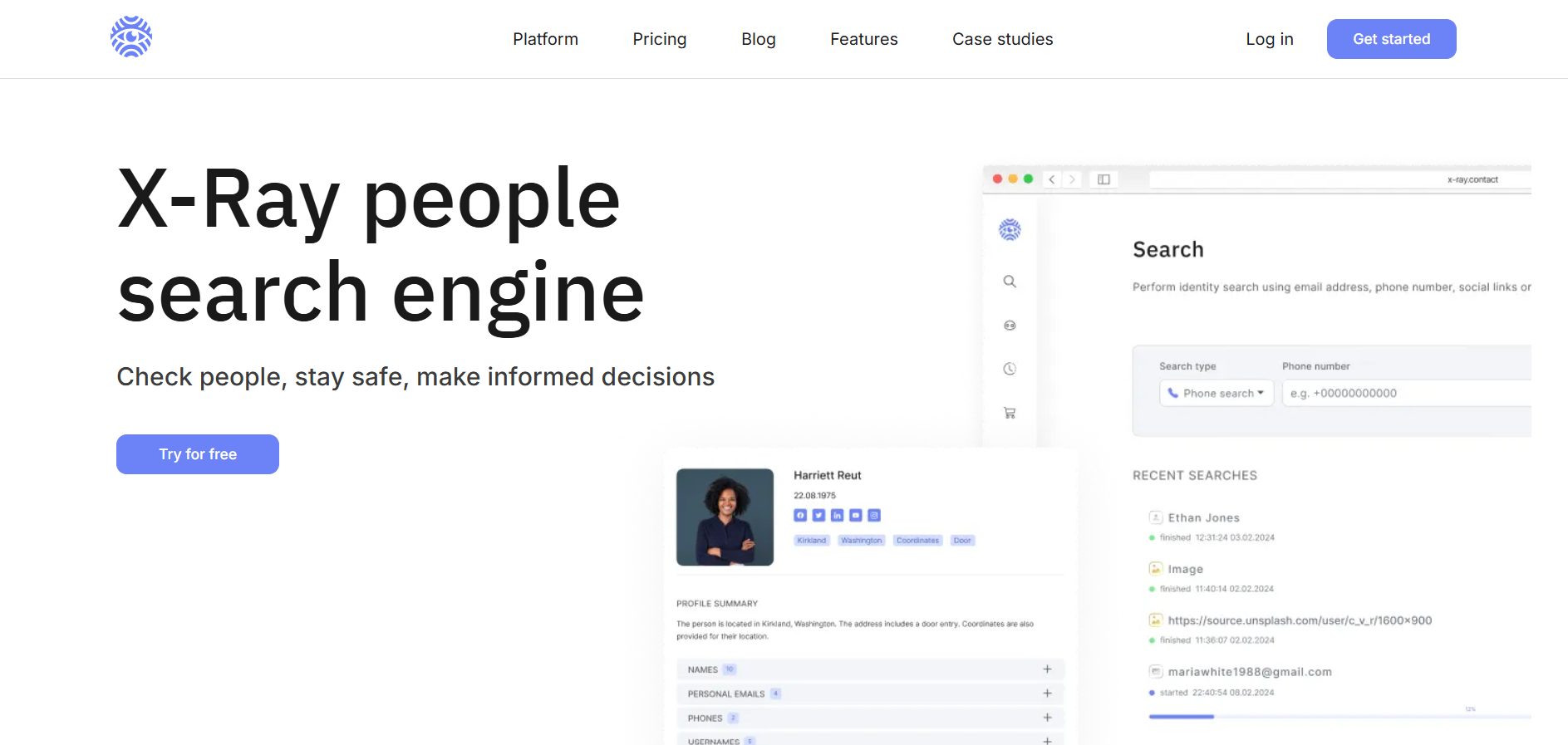1568x745 pixels.
Task: Click the shopping cart icon in mockup sidebar
Action: (1010, 413)
